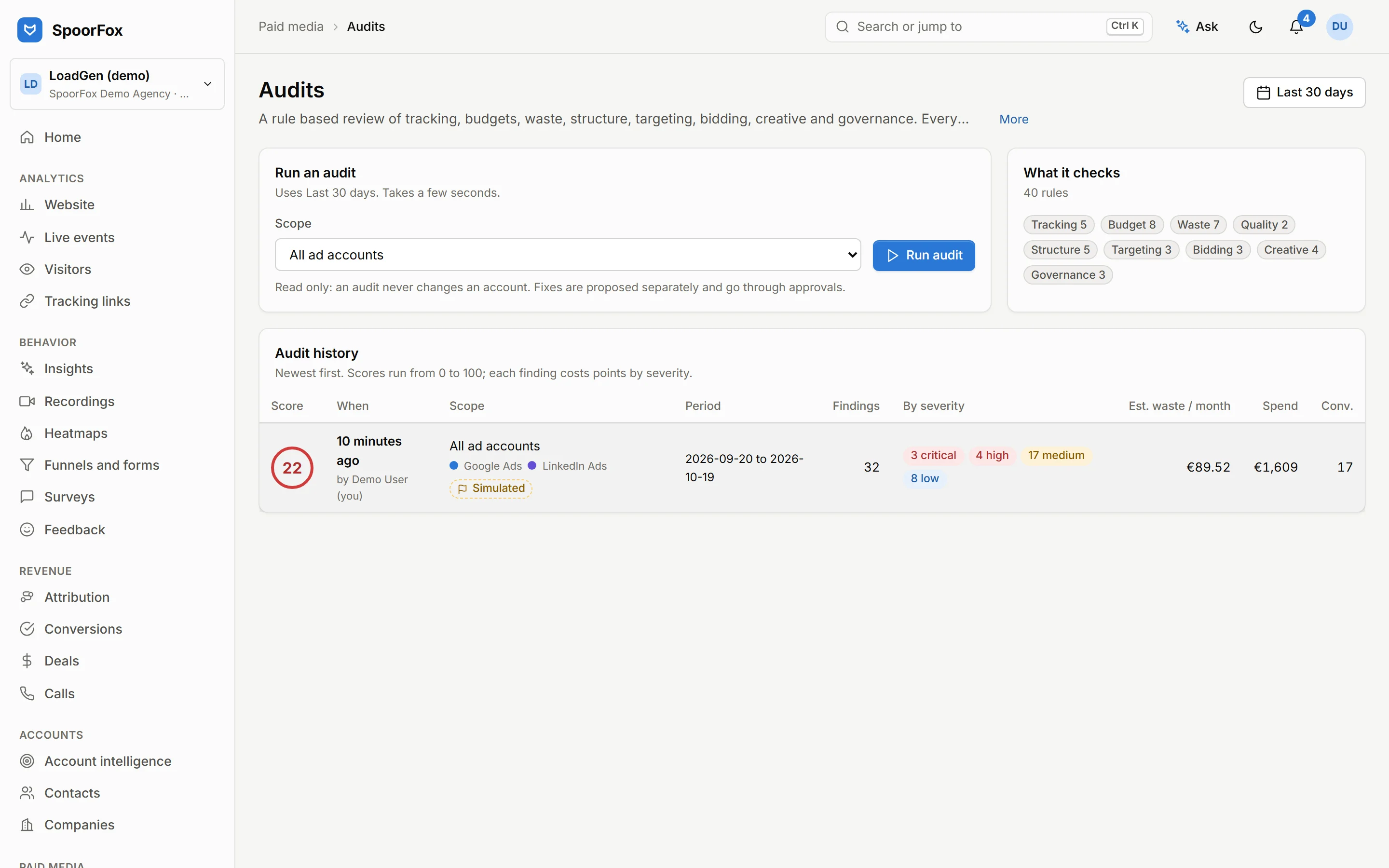Click the 4 high severity badge
Screen dimensions: 1389x868
click(992, 455)
